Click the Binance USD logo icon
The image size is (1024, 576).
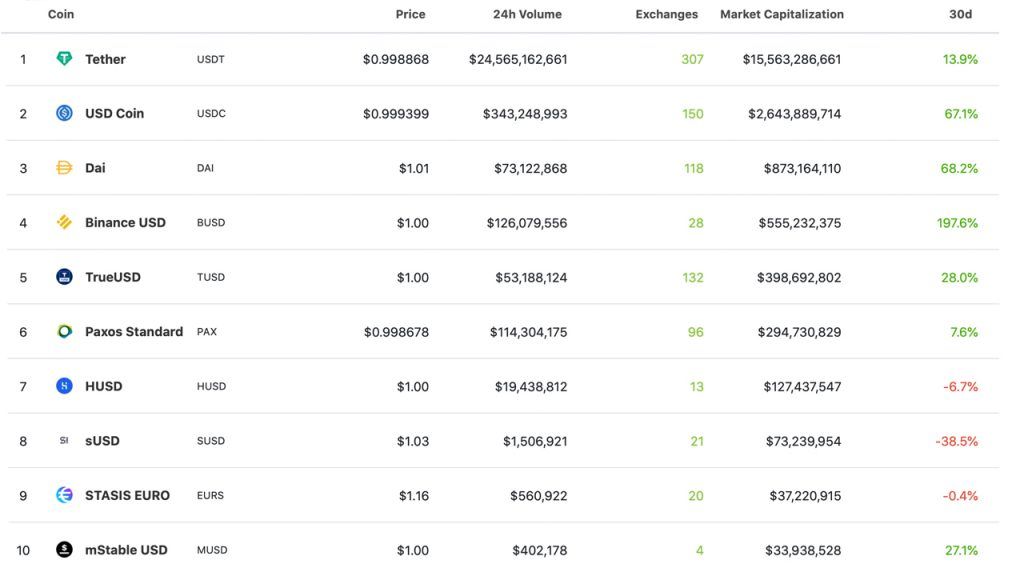(63, 222)
